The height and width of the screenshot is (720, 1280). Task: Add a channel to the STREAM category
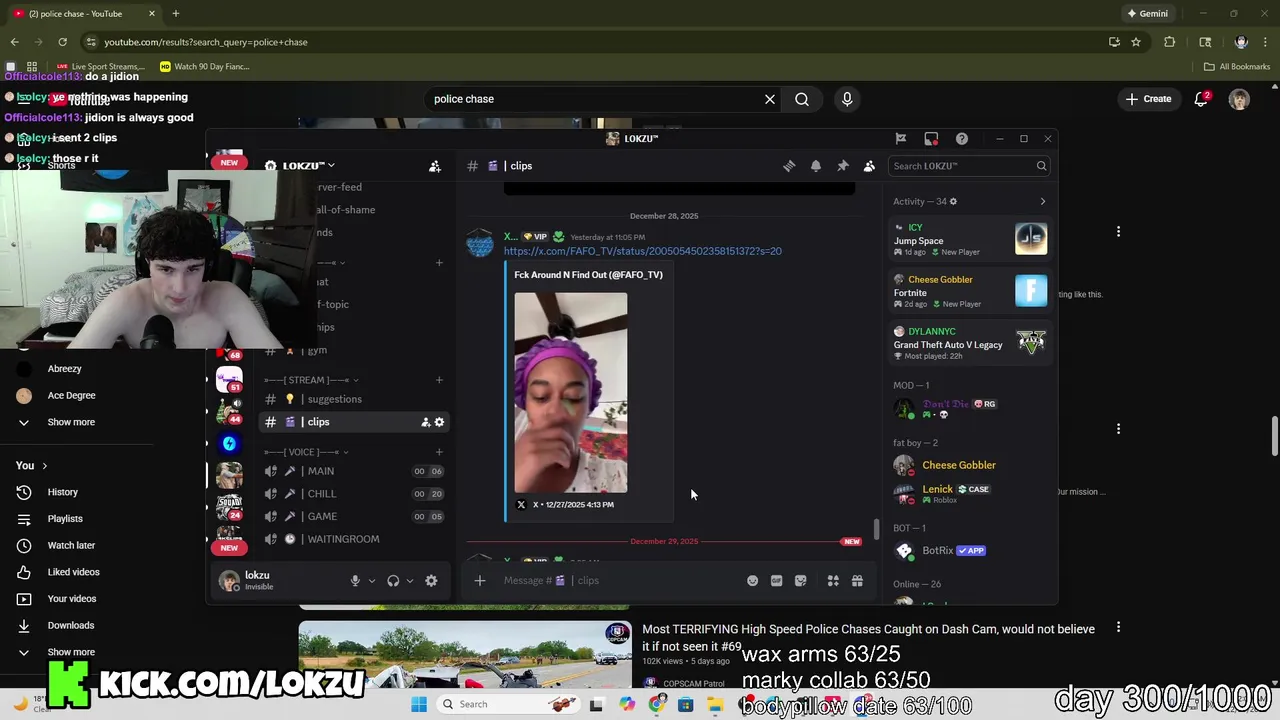[x=439, y=380]
